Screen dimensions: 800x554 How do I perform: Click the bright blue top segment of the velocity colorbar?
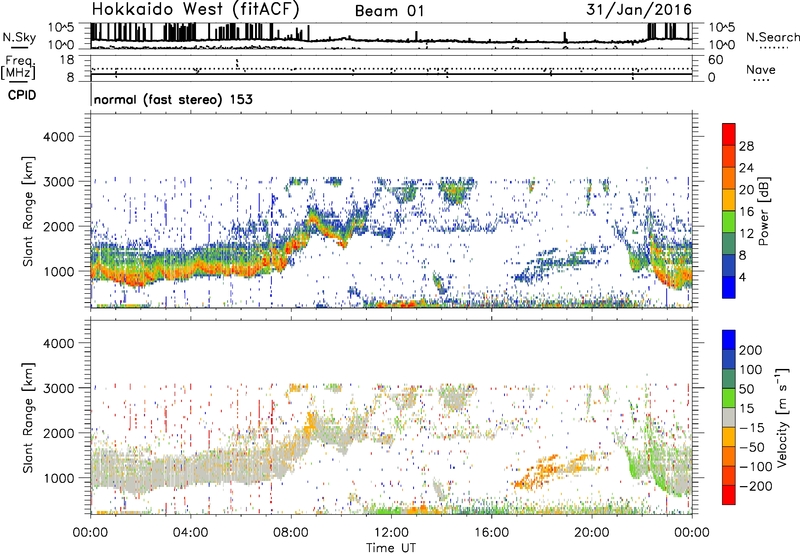pos(729,340)
